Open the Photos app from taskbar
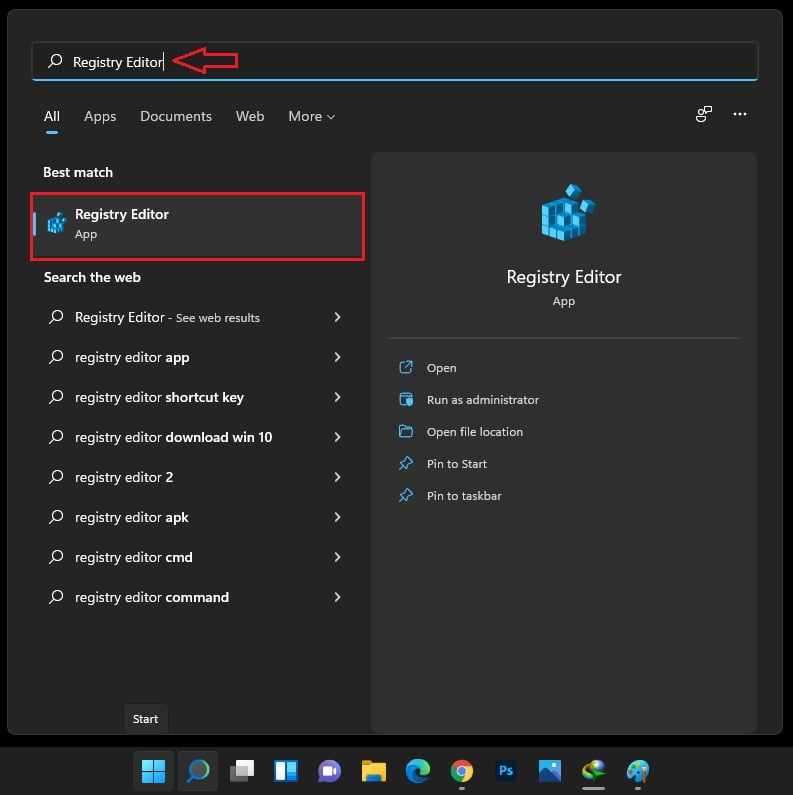 click(x=550, y=771)
